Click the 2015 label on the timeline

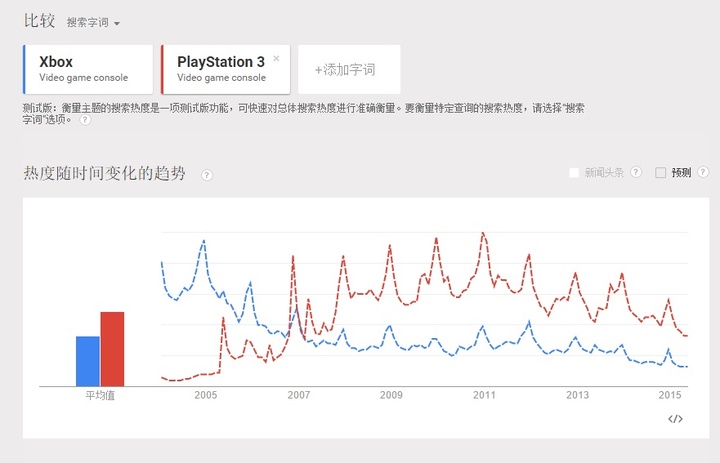coord(670,396)
